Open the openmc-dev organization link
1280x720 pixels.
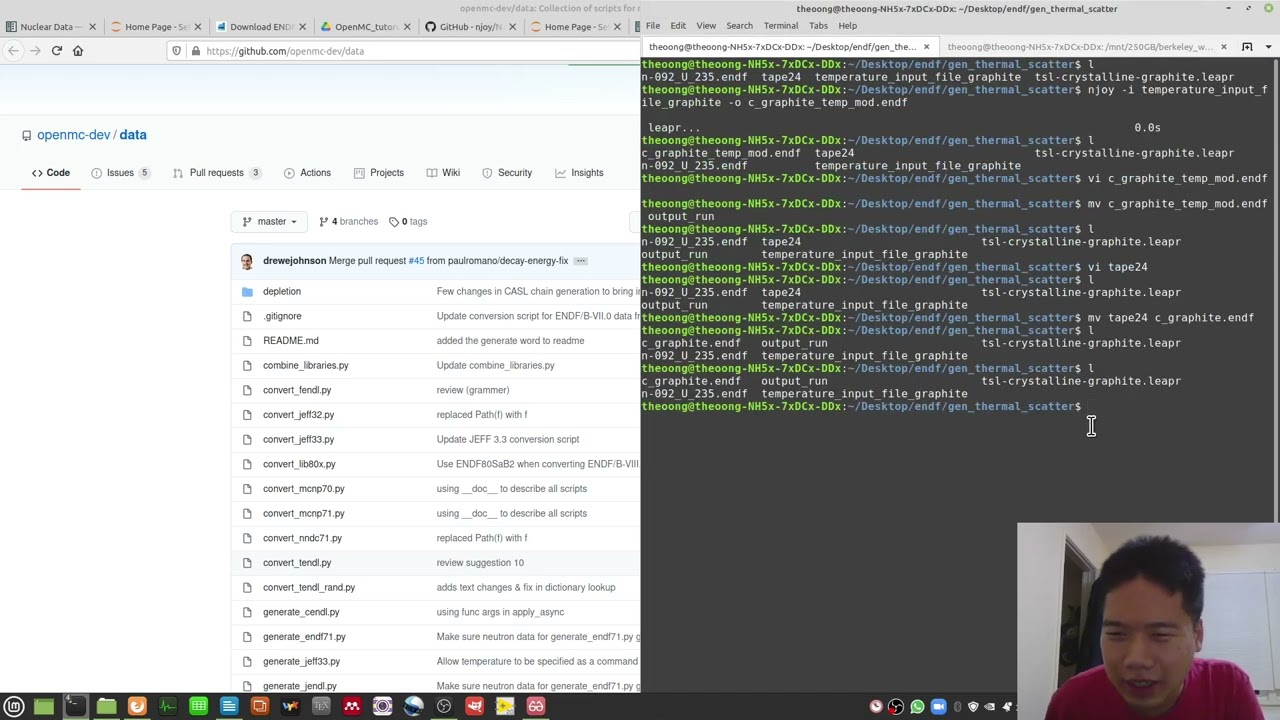pos(73,135)
